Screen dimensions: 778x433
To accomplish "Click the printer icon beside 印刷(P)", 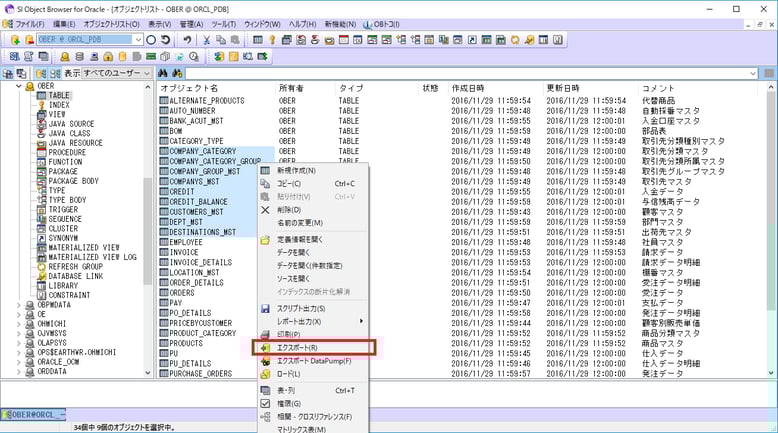I will [265, 334].
